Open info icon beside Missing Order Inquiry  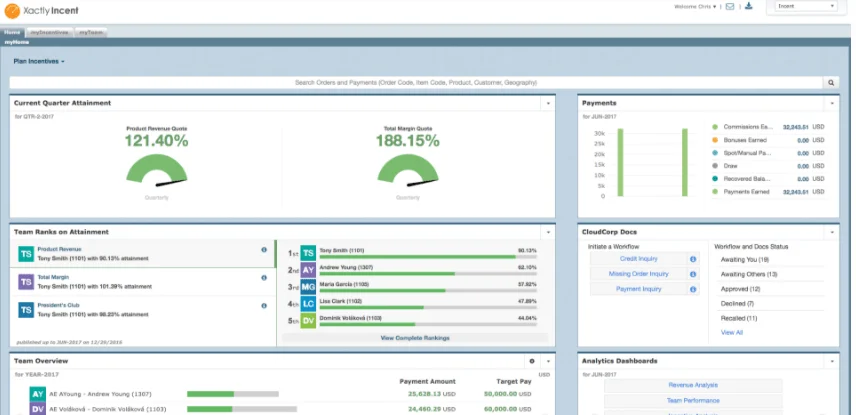(x=692, y=273)
